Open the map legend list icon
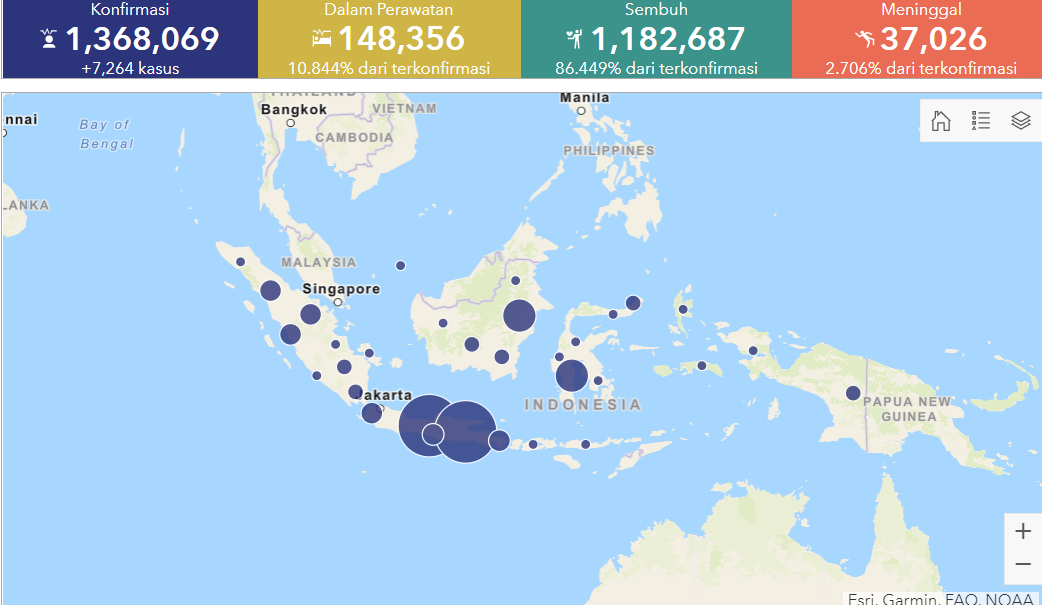The width and height of the screenshot is (1042, 605). pyautogui.click(x=981, y=121)
